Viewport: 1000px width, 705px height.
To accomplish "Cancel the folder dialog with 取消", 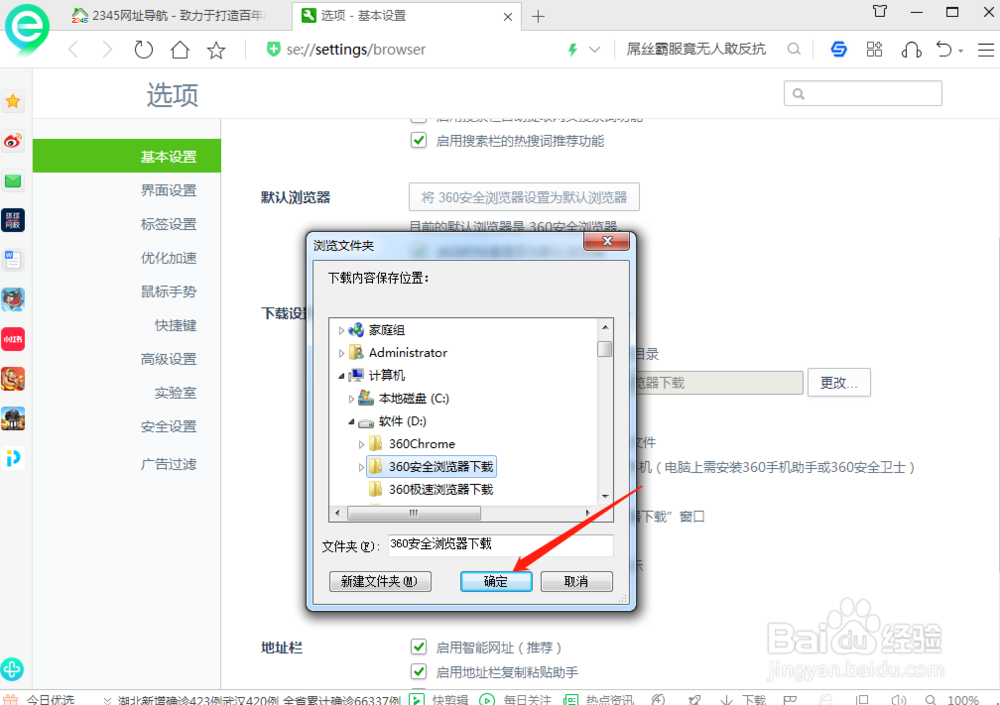I will [577, 581].
